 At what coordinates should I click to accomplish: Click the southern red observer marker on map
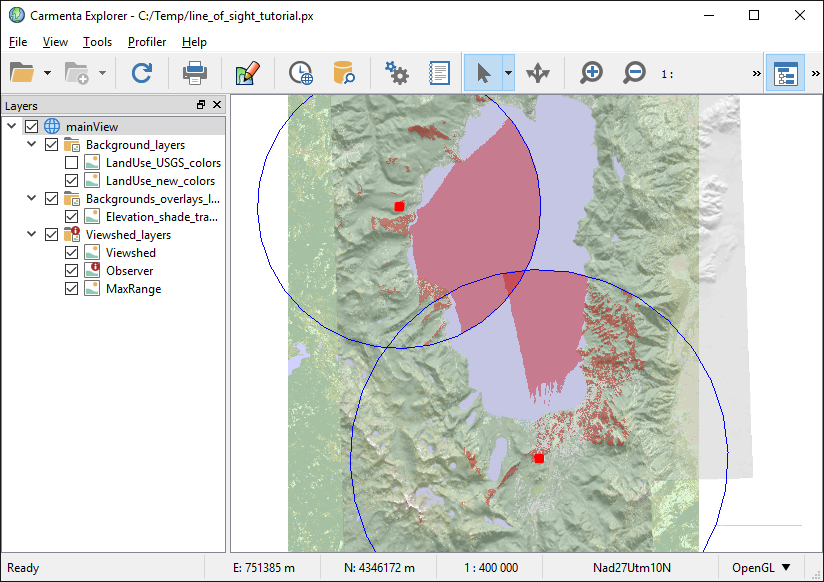[x=539, y=458]
